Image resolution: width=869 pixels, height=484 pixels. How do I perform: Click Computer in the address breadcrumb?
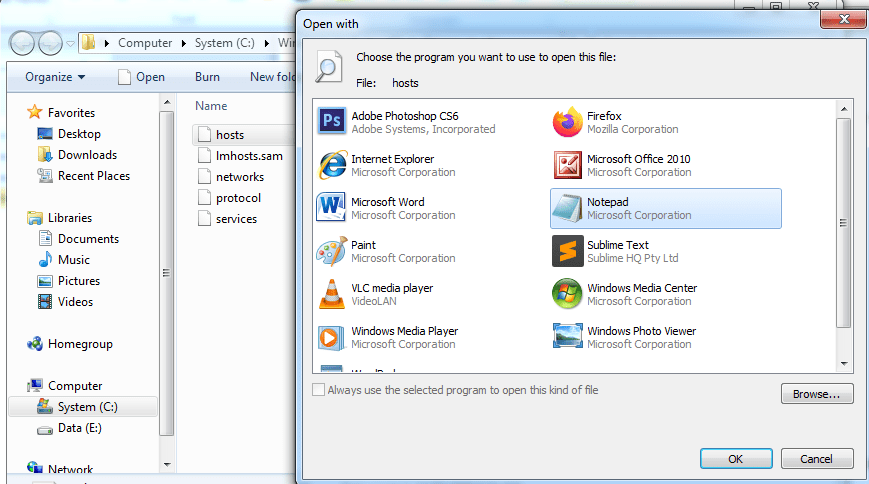pyautogui.click(x=145, y=43)
